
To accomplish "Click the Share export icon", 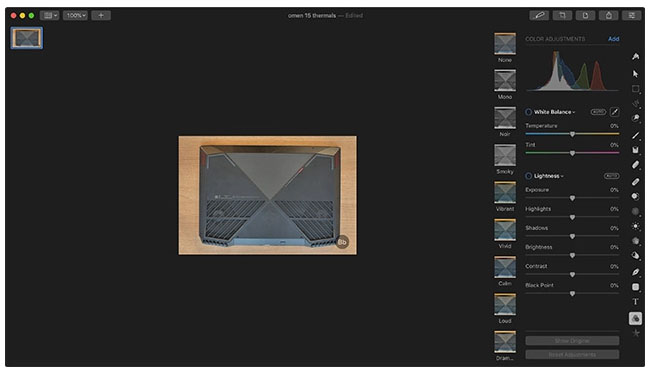I will tap(608, 15).
